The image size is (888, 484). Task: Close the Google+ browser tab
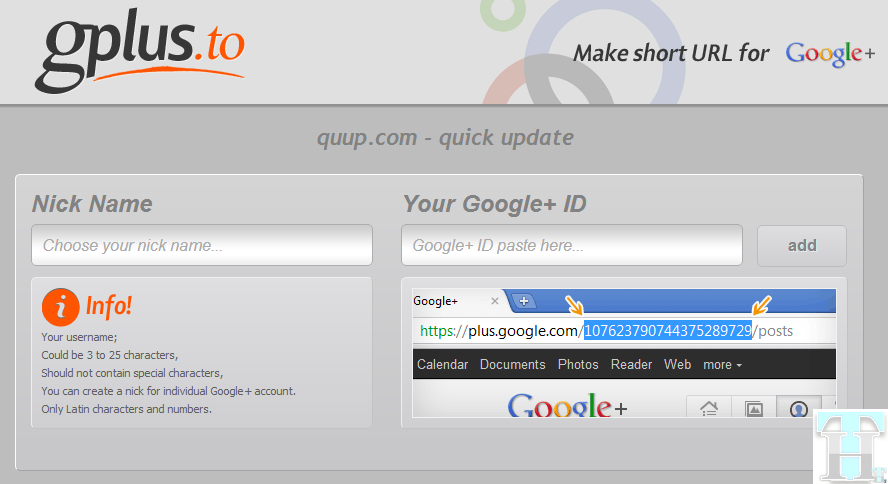coord(494,301)
